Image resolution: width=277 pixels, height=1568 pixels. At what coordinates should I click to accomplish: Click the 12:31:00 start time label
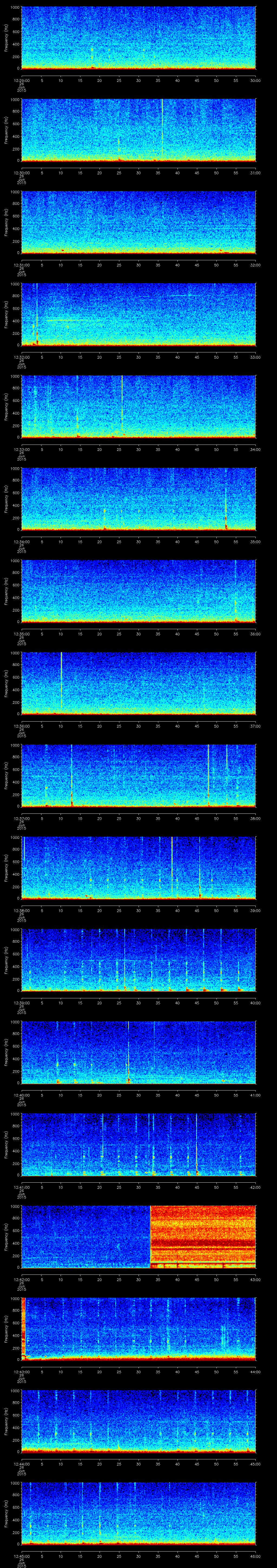pyautogui.click(x=21, y=265)
